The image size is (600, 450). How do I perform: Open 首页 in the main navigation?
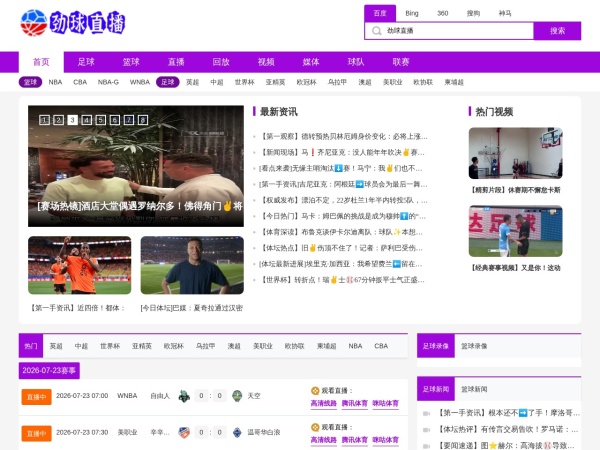tap(41, 62)
